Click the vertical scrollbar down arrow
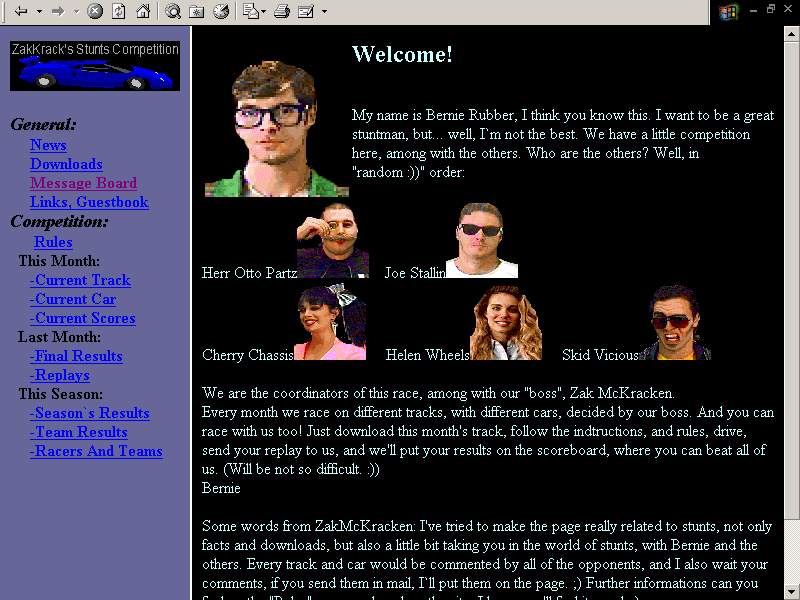800x600 pixels. coord(792,591)
